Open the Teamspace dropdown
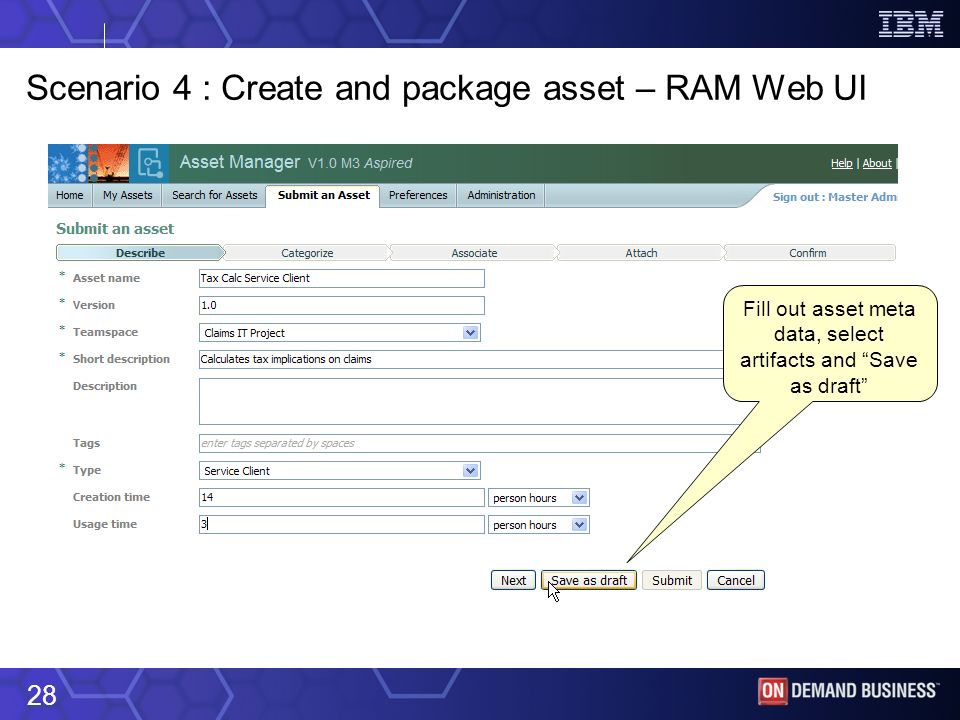The width and height of the screenshot is (960, 720). point(340,332)
